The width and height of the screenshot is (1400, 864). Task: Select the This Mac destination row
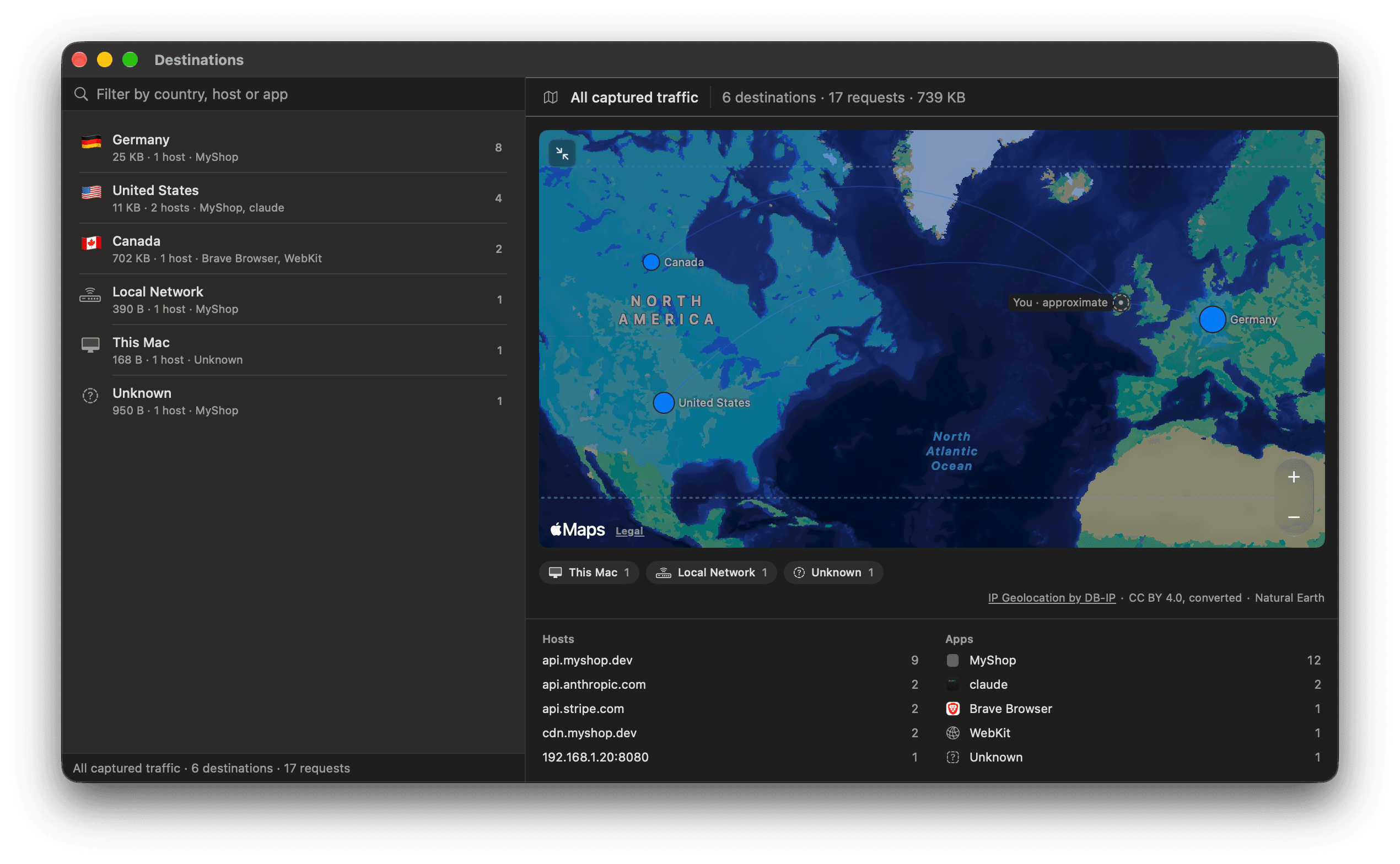293,350
